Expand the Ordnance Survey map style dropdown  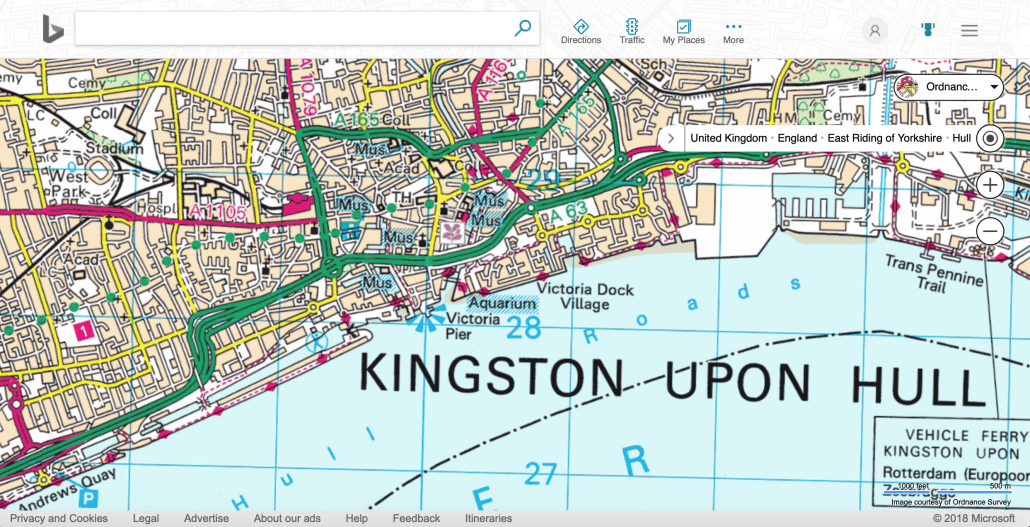(948, 87)
